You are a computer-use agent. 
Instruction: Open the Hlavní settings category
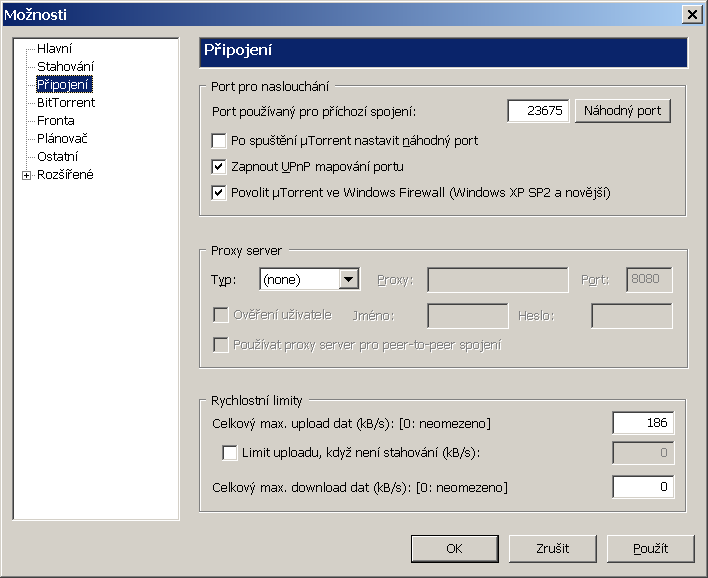point(54,48)
